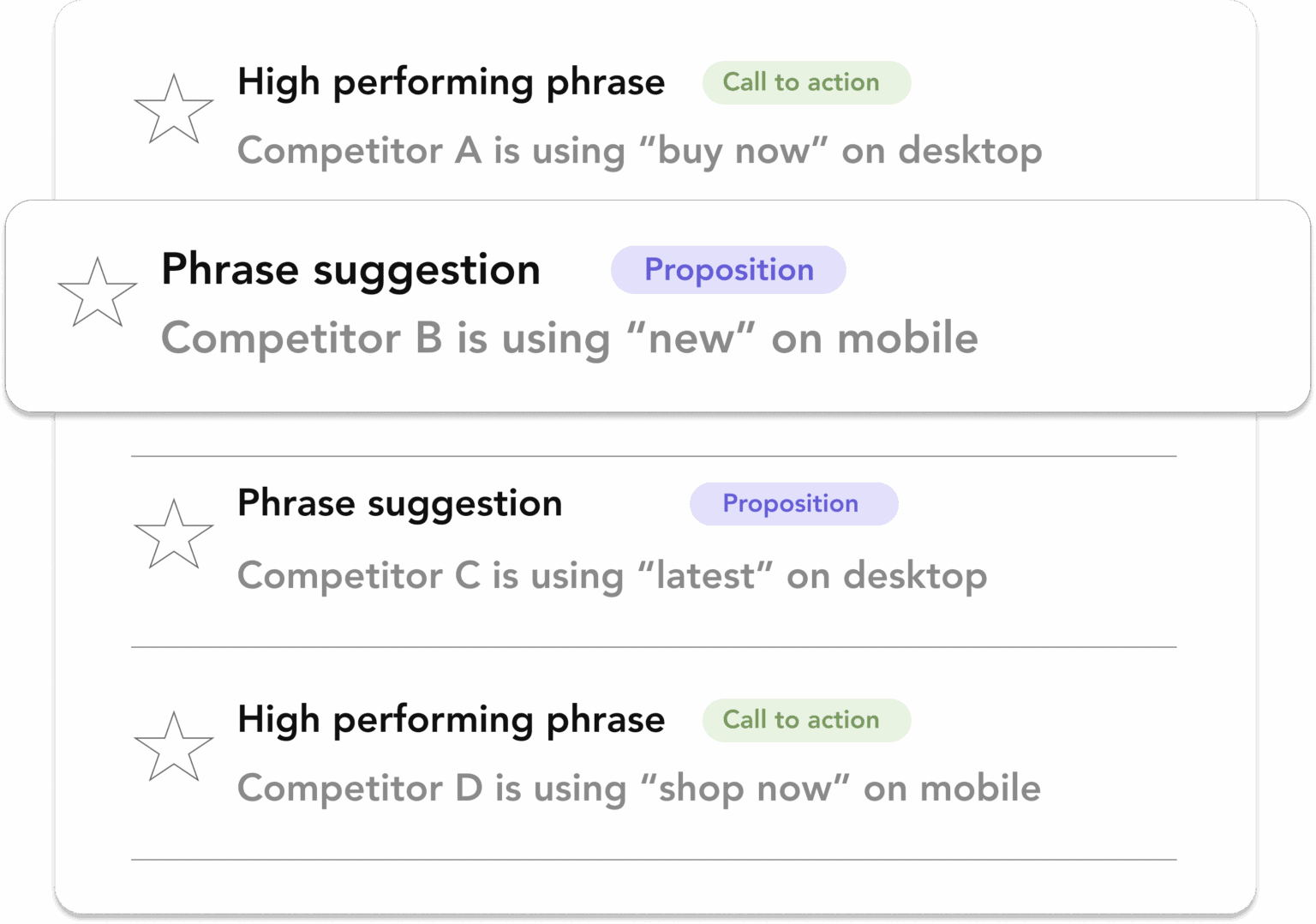This screenshot has height=924, width=1316.
Task: Select highlighted Phrase suggestion heading
Action: [x=351, y=271]
